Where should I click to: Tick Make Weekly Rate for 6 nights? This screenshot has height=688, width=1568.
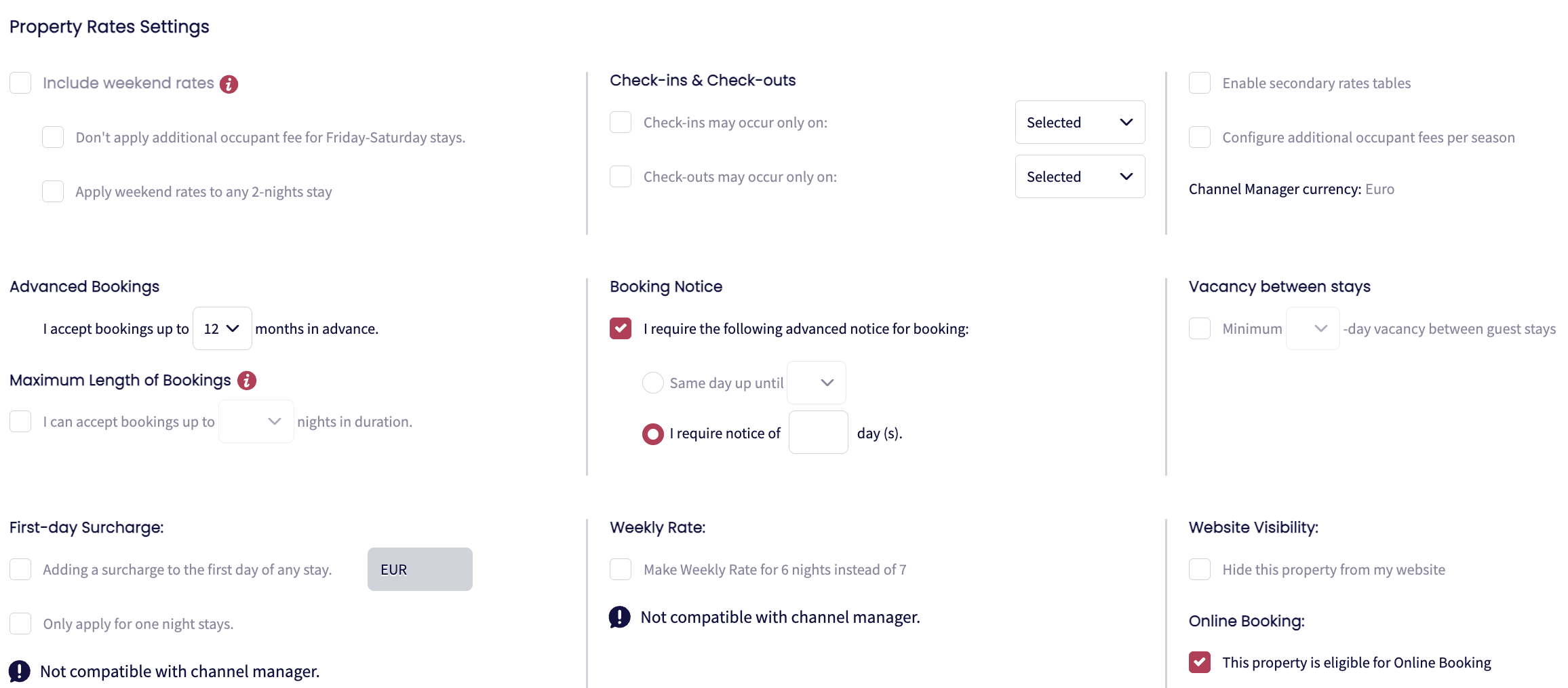[621, 569]
